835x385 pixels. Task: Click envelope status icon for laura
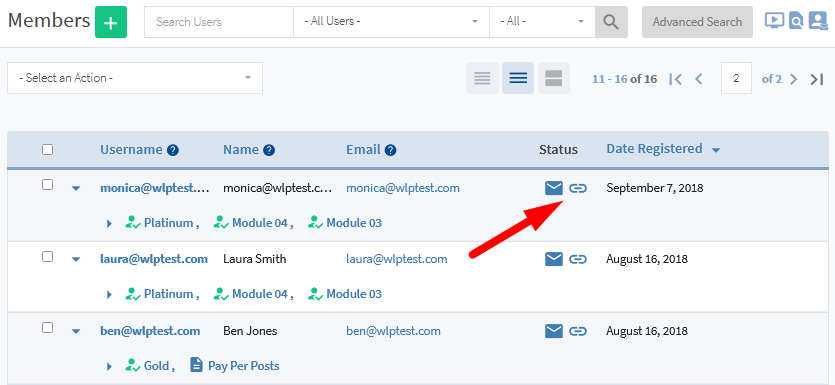click(554, 259)
